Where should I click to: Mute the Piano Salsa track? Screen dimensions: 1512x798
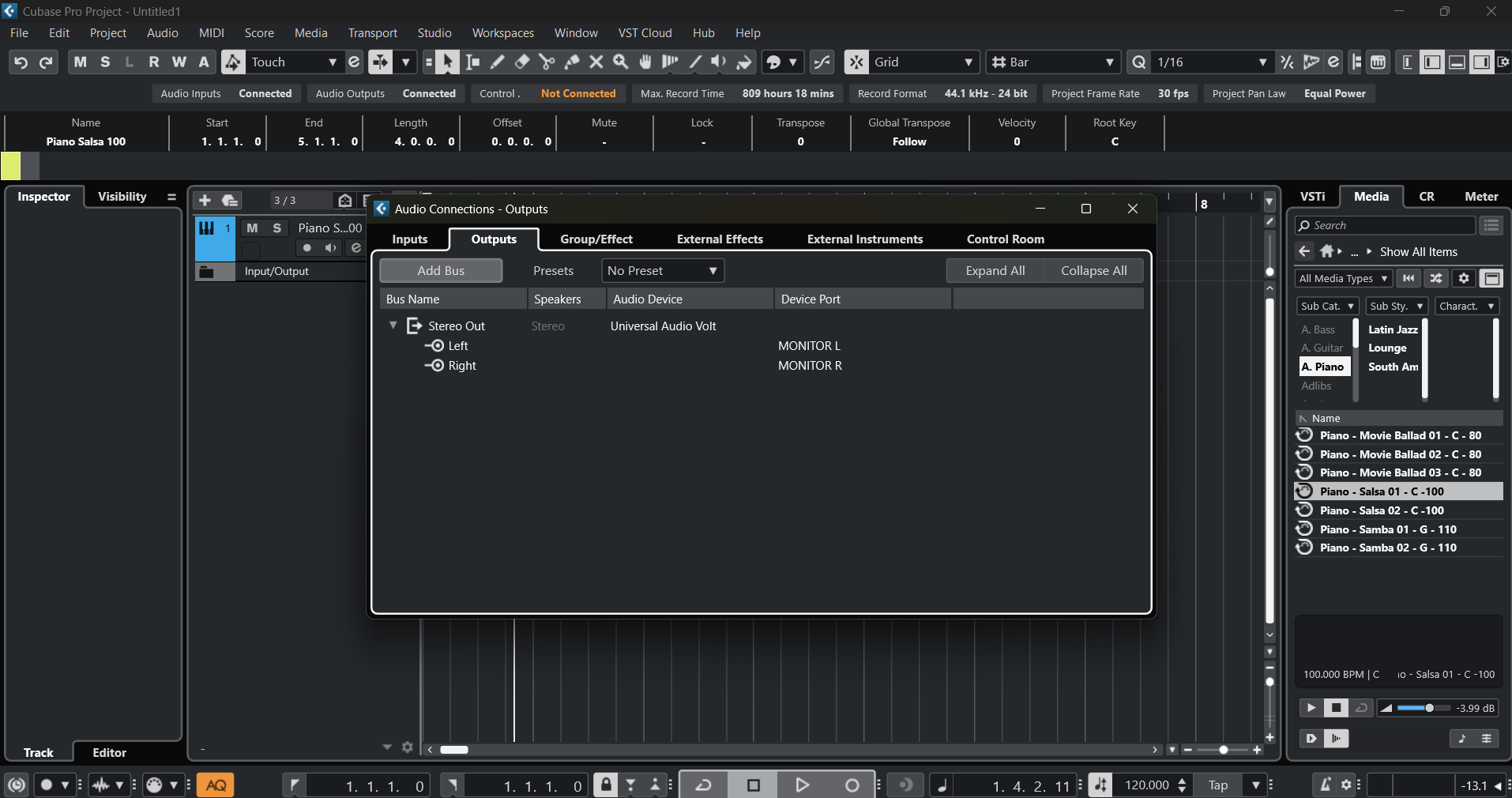tap(252, 228)
